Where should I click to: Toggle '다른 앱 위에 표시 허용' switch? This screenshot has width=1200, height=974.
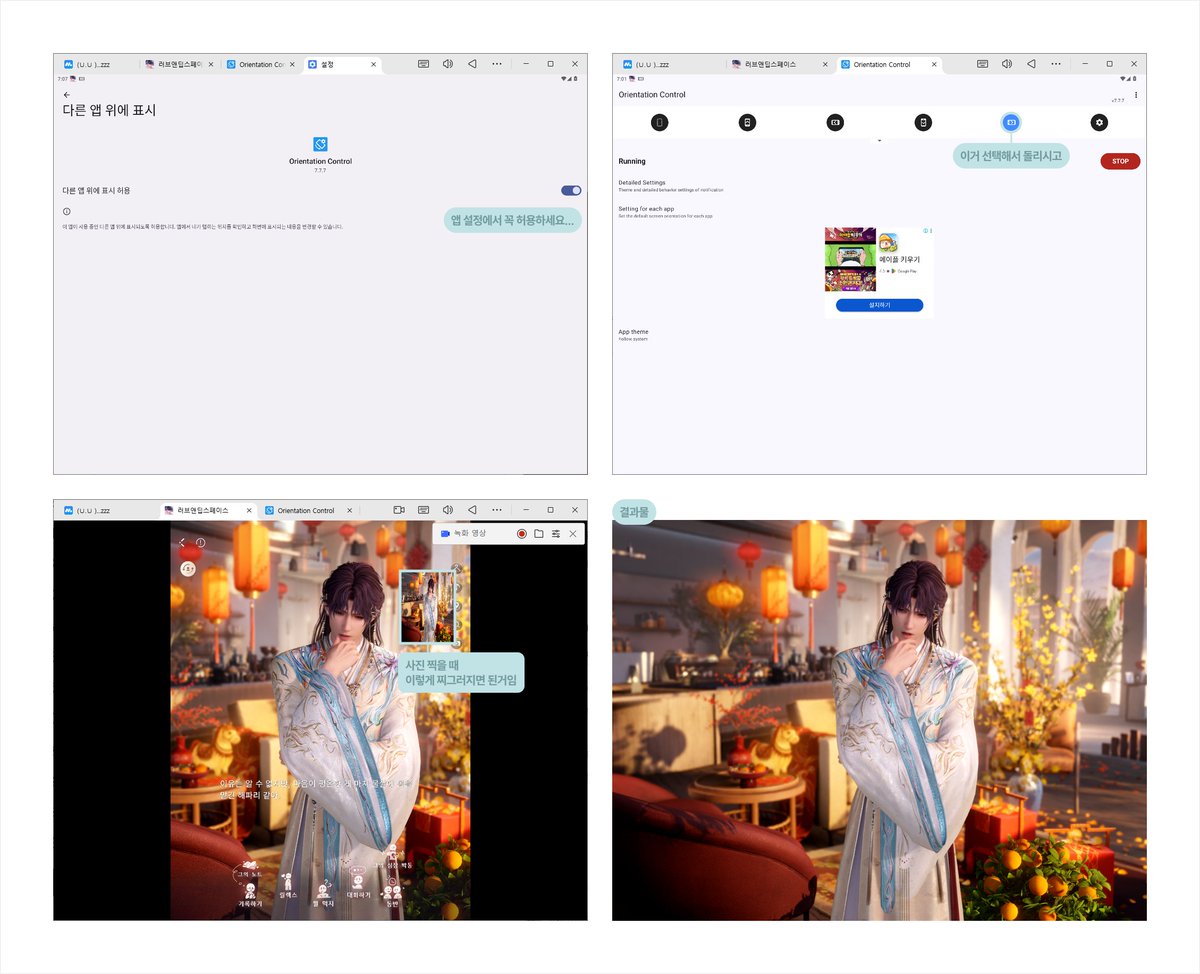(571, 190)
